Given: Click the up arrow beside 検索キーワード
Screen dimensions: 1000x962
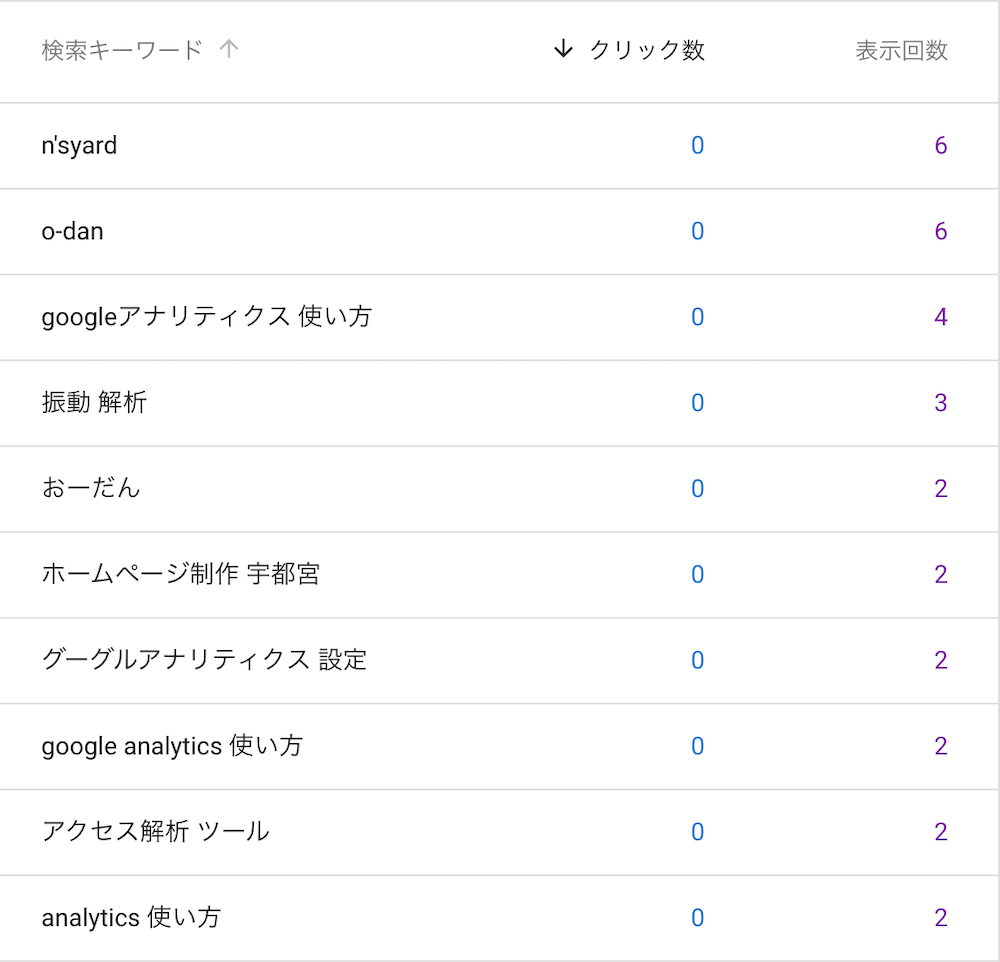Looking at the screenshot, I should click(x=228, y=49).
